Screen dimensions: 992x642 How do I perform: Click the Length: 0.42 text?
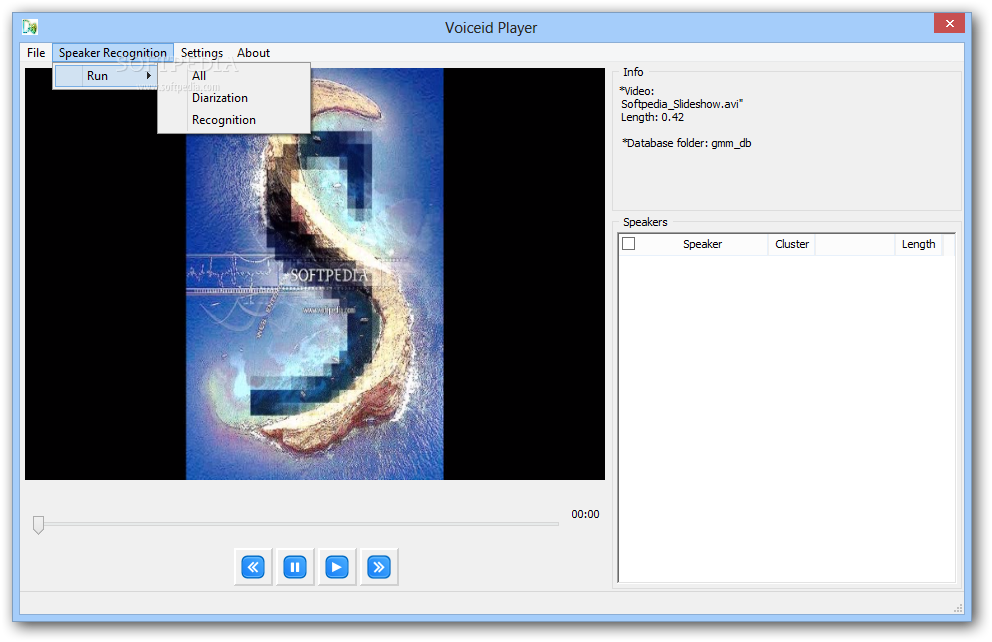pyautogui.click(x=652, y=117)
